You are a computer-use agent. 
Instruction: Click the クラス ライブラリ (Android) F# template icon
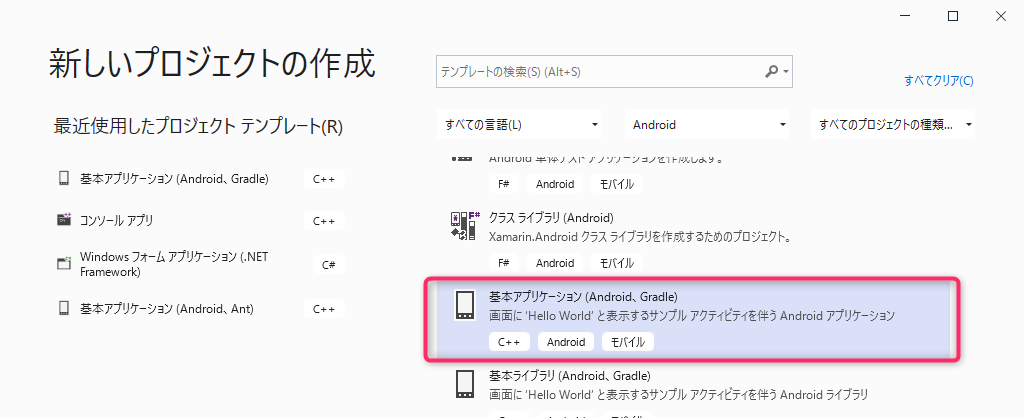465,226
